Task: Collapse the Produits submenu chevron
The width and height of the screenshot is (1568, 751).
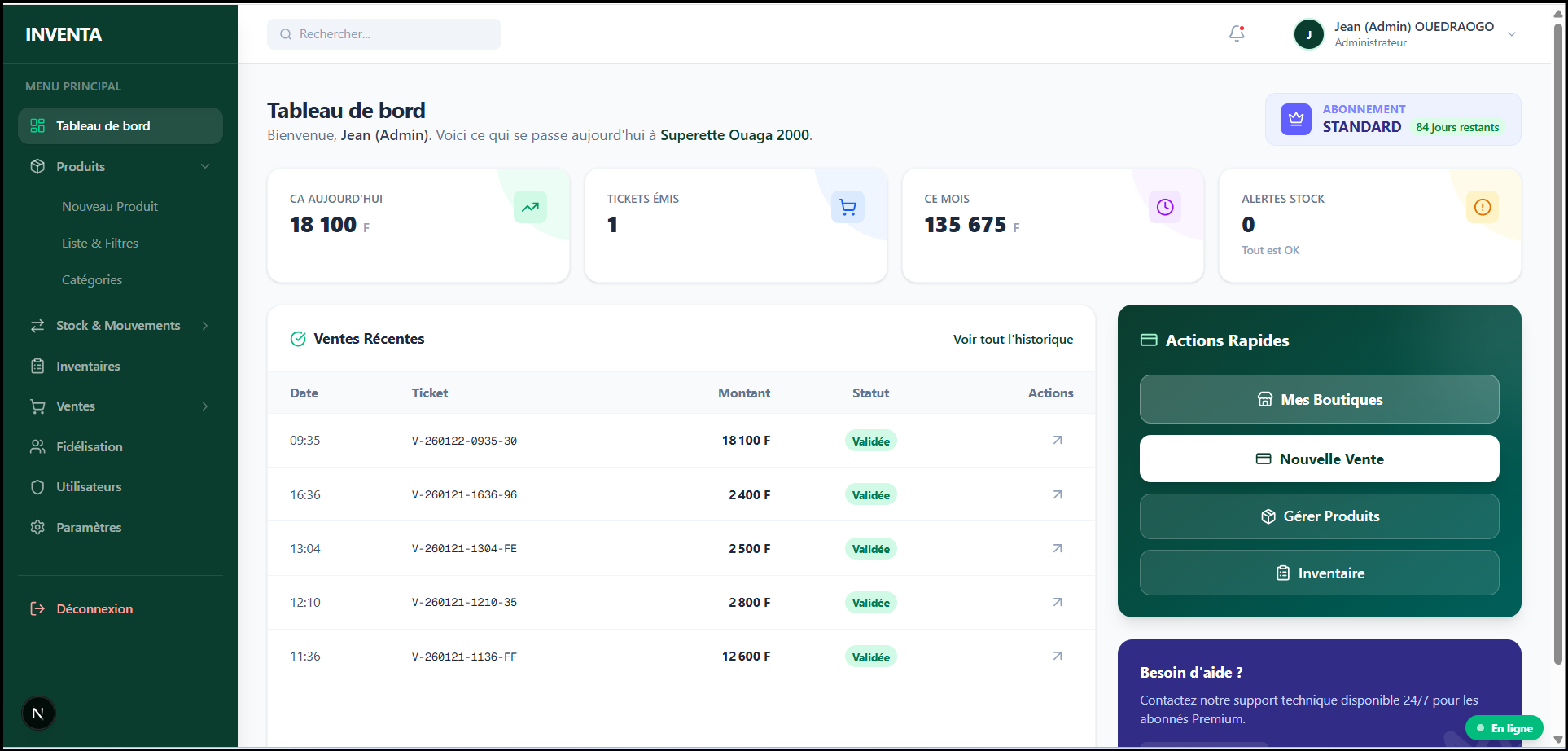Action: click(205, 166)
